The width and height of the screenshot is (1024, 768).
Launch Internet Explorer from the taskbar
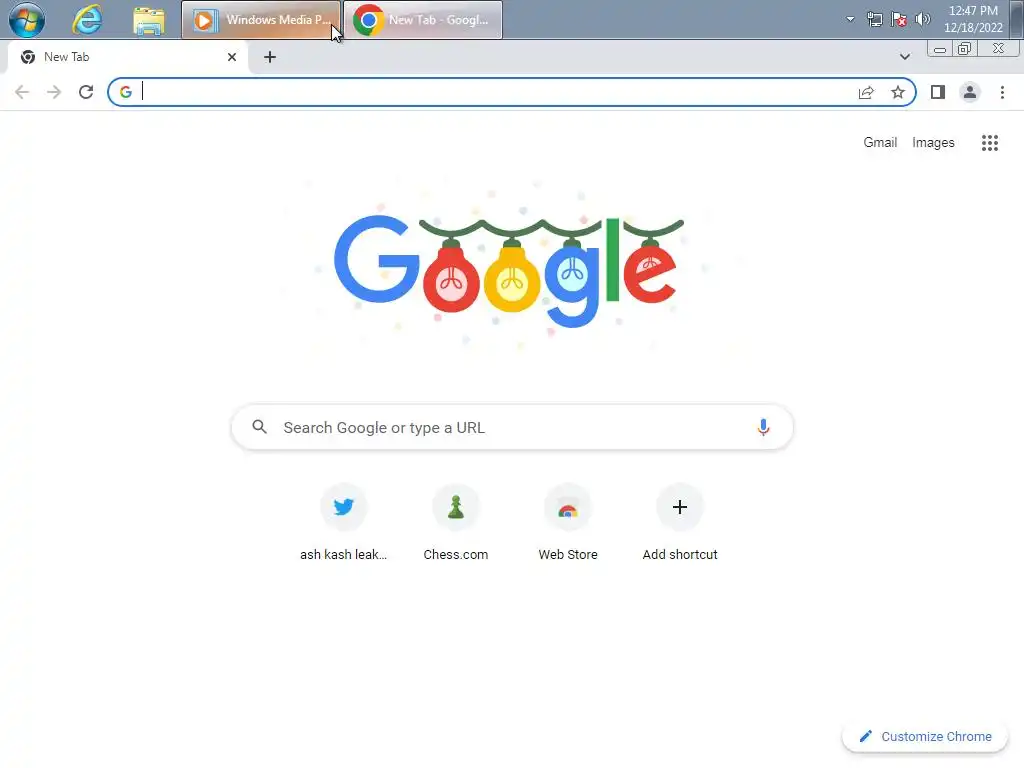tap(88, 20)
